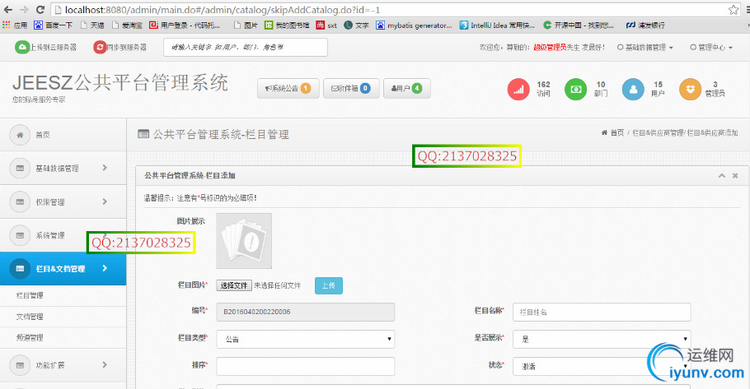The width and height of the screenshot is (750, 389).
Task: Click the list icon beside the page title
Action: point(143,134)
